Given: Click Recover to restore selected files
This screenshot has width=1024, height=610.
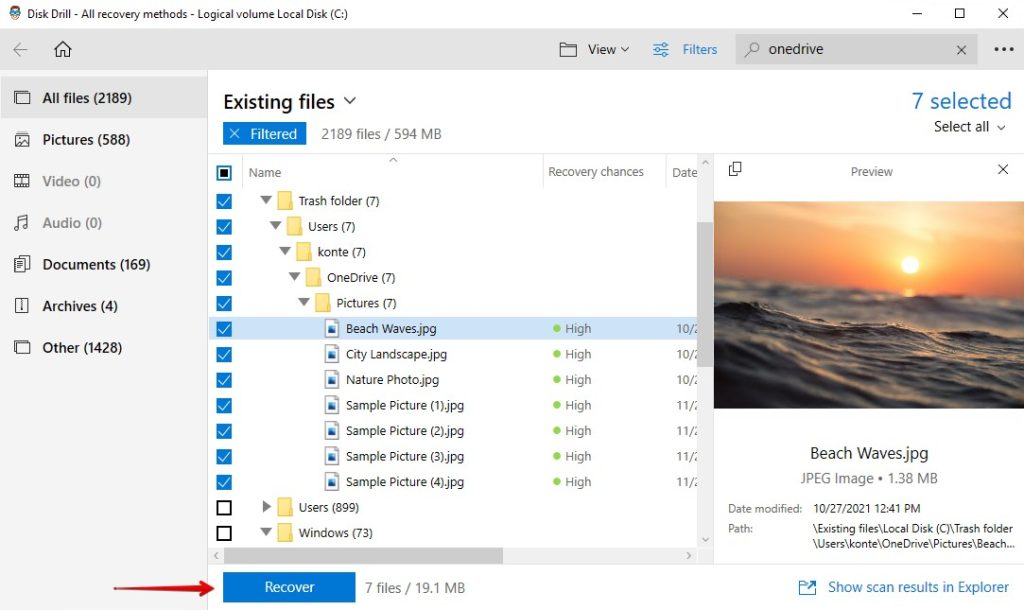Looking at the screenshot, I should click(x=288, y=587).
